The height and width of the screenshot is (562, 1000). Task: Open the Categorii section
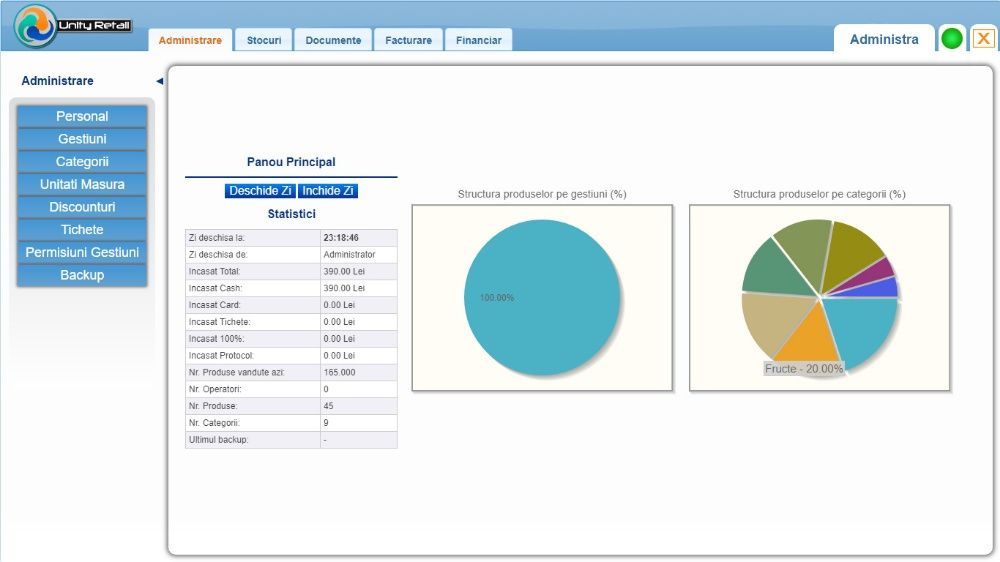(82, 162)
